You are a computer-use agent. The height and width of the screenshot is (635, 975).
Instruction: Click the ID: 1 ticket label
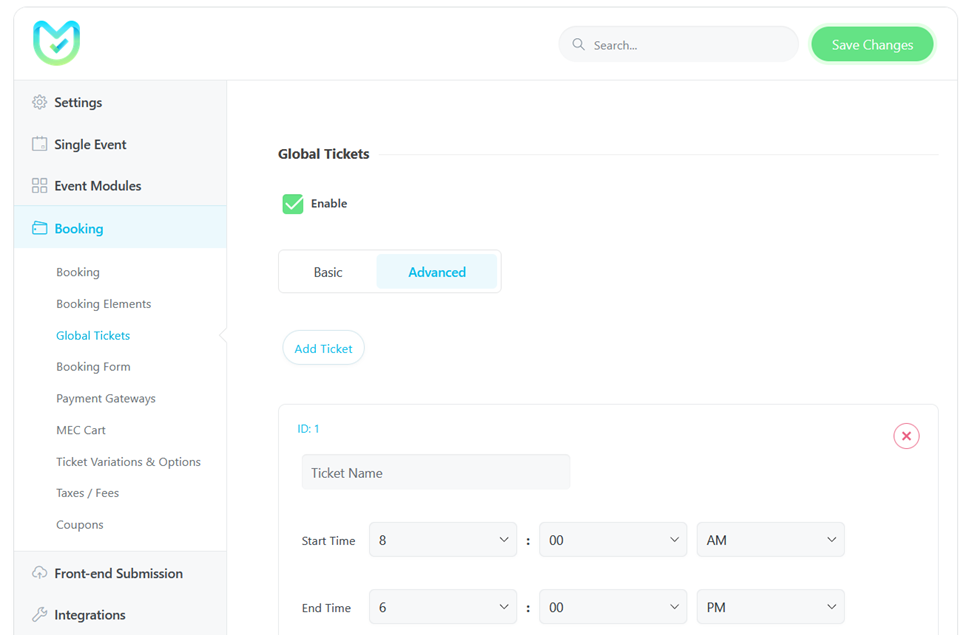pyautogui.click(x=308, y=429)
